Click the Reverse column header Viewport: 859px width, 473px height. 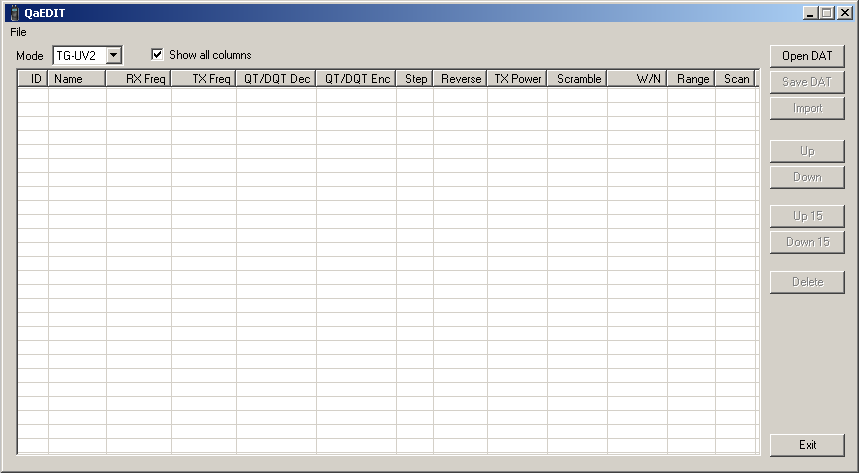460,78
